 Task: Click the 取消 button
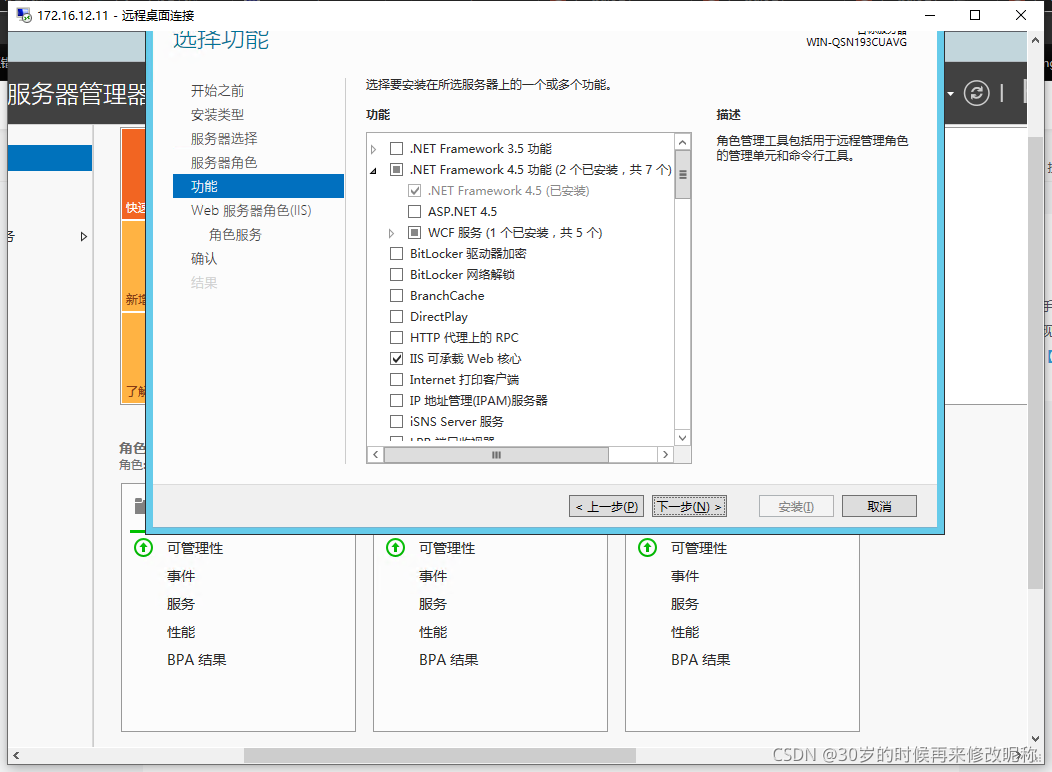point(879,506)
